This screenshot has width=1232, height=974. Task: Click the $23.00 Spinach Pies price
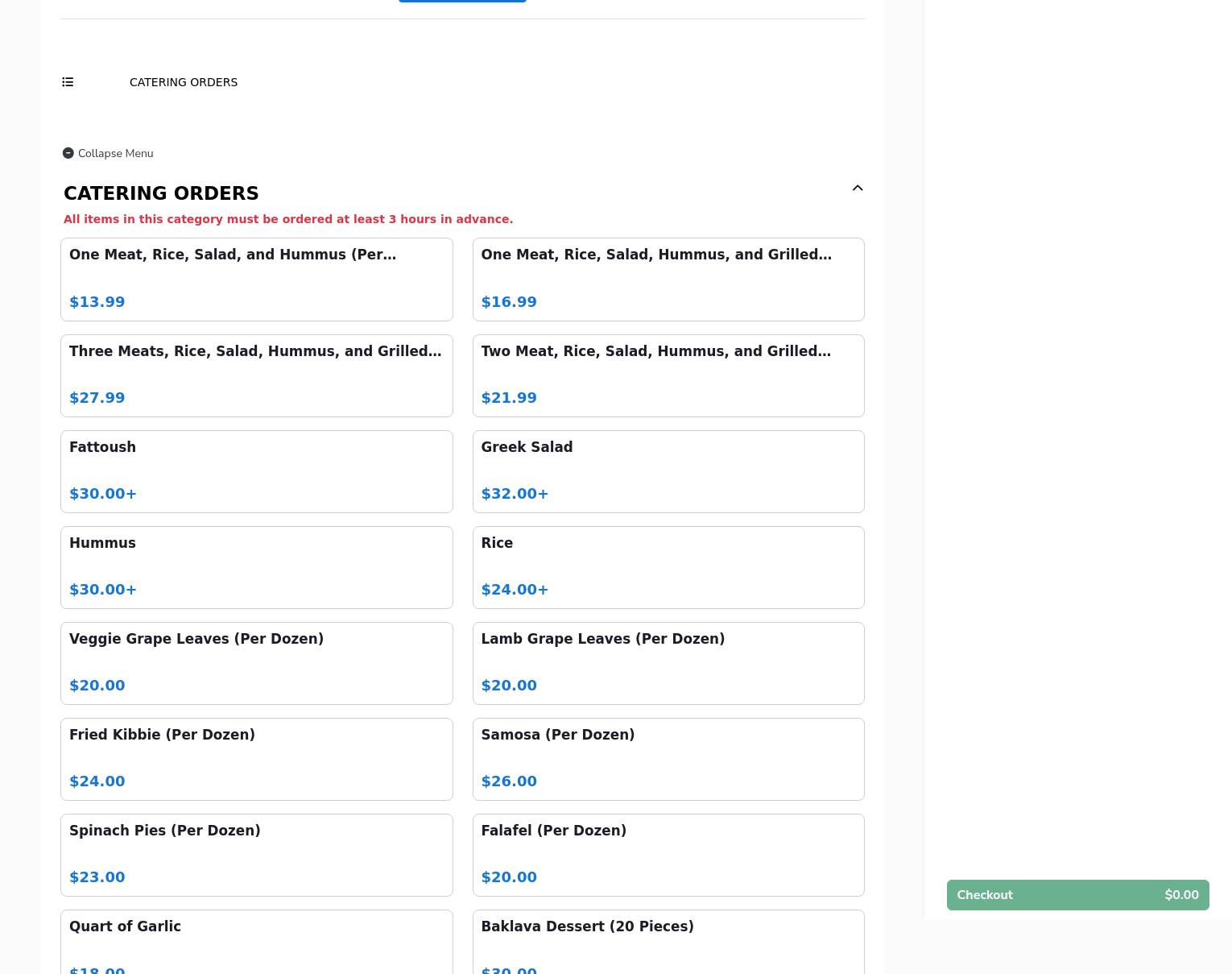click(97, 877)
